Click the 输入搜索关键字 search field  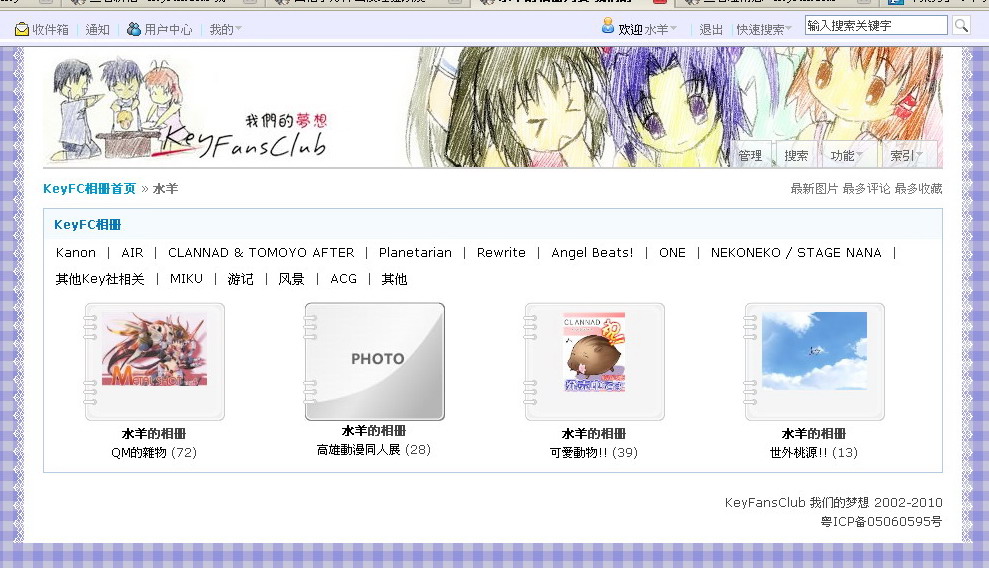point(875,26)
